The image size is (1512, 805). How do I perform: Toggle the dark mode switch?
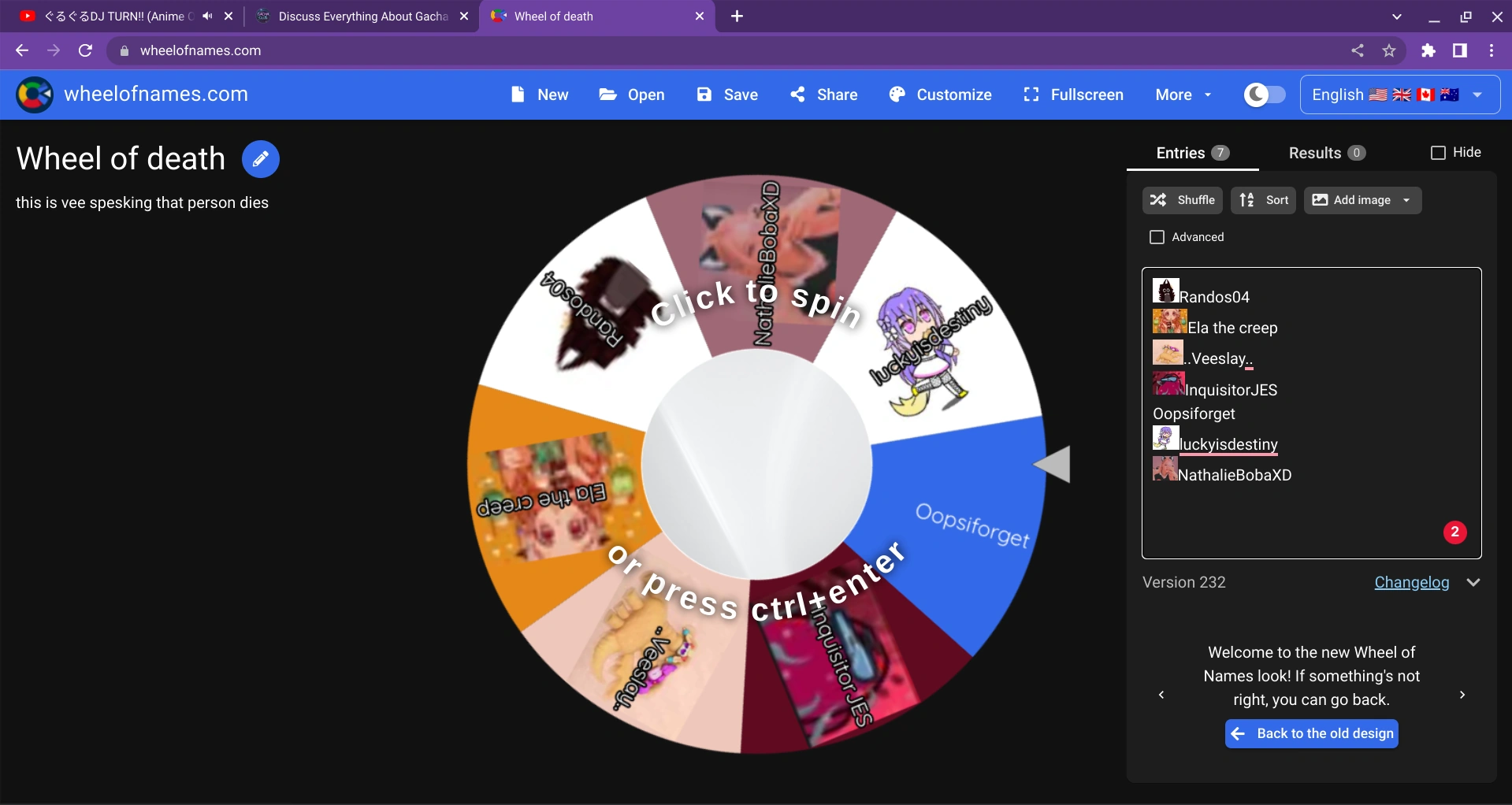[x=1263, y=95]
